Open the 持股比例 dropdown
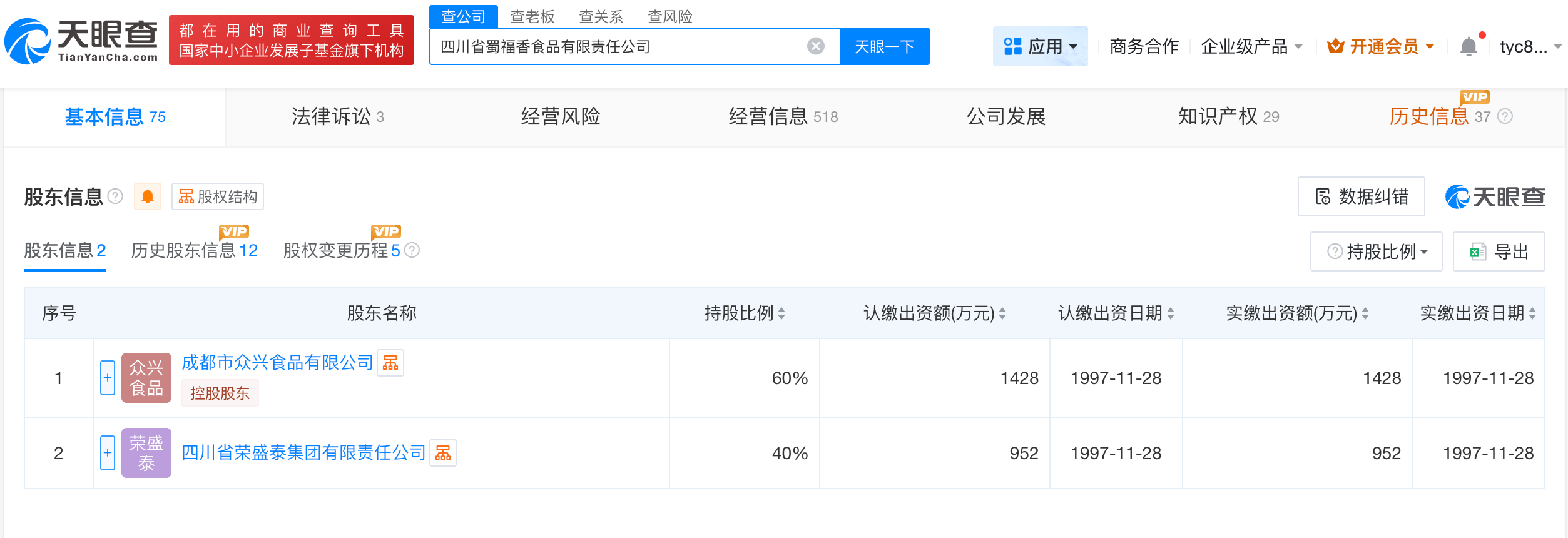The image size is (1568, 538). (1377, 251)
